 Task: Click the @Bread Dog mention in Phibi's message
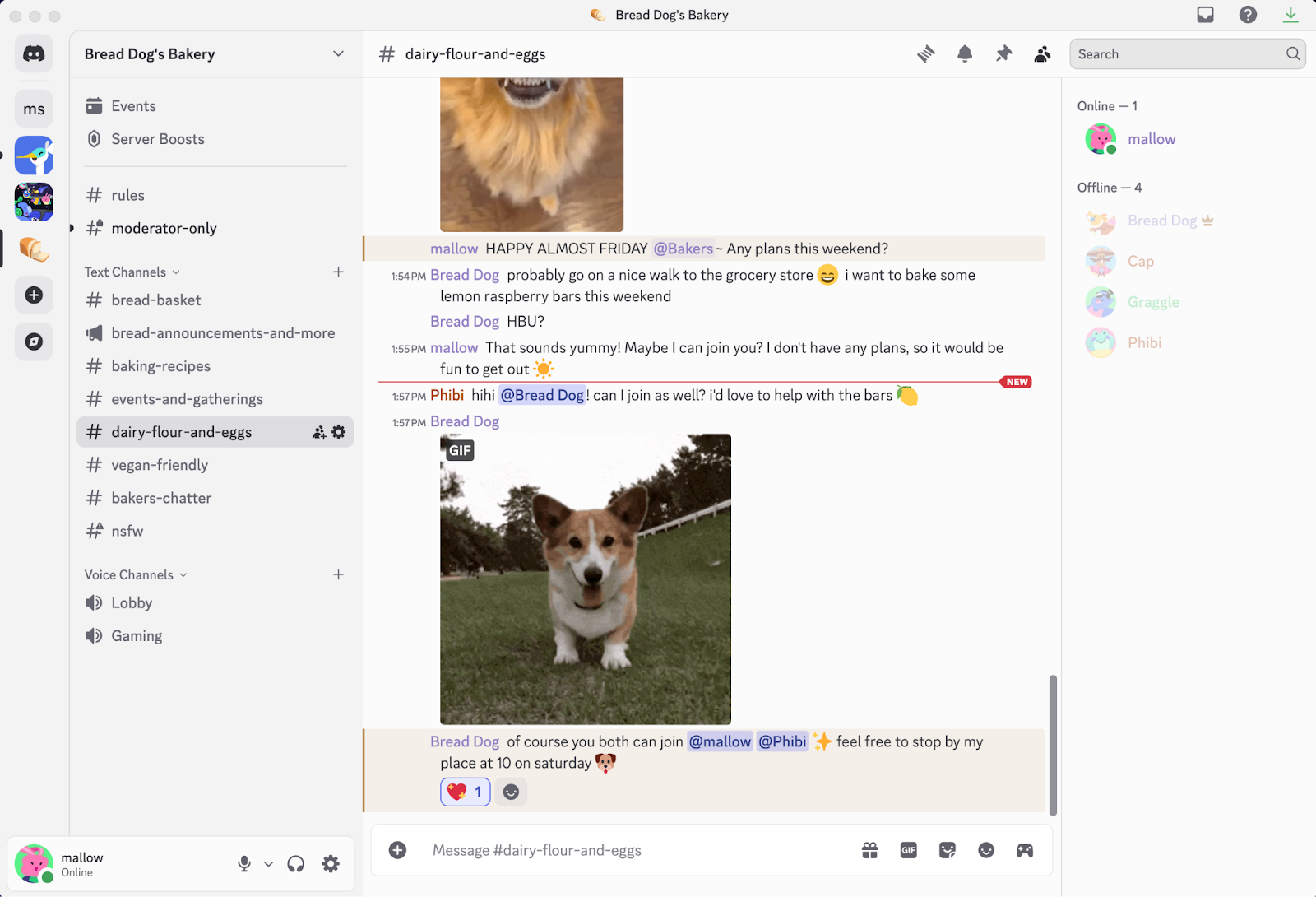click(542, 395)
